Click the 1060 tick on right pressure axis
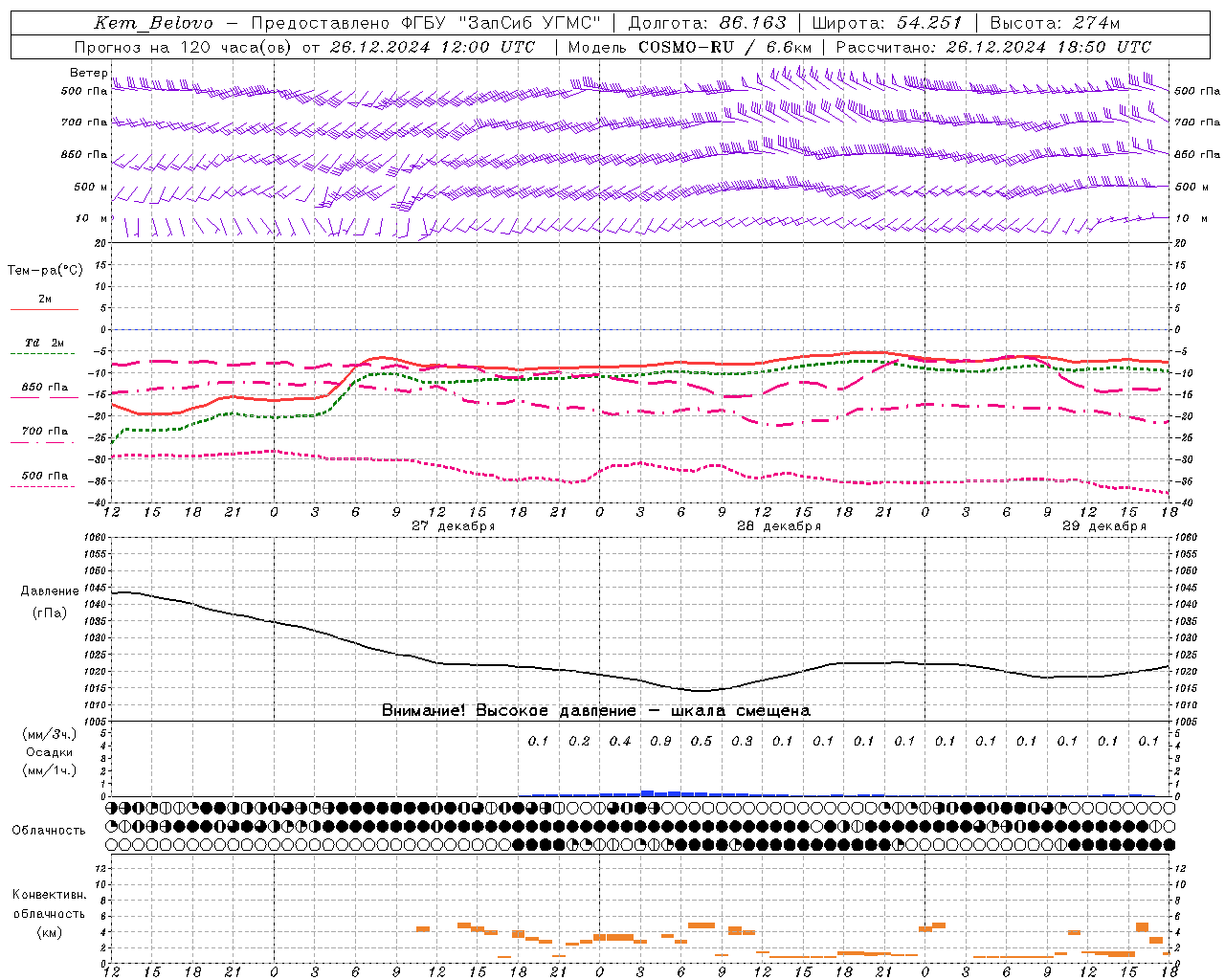1225x980 pixels. pos(1186,538)
